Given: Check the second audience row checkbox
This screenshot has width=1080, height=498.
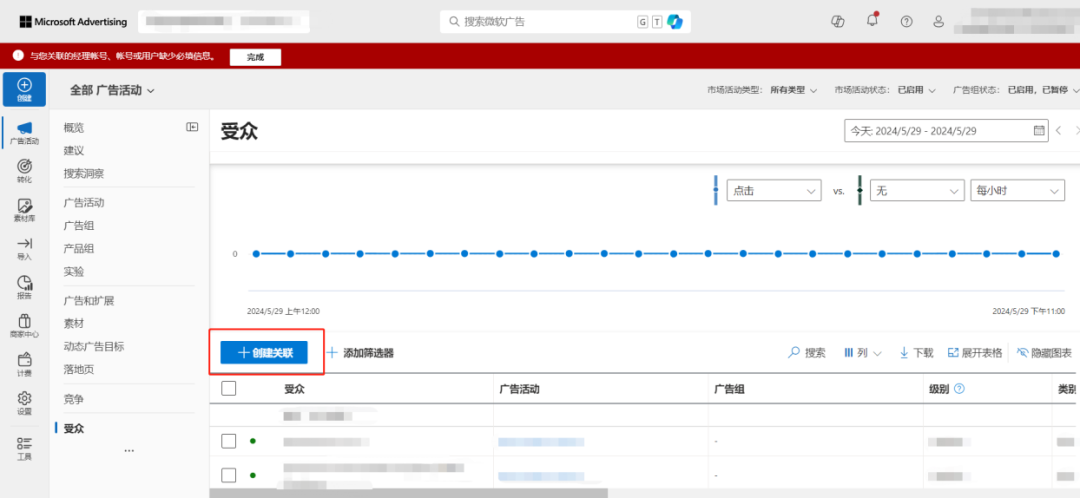Looking at the screenshot, I should pyautogui.click(x=229, y=475).
